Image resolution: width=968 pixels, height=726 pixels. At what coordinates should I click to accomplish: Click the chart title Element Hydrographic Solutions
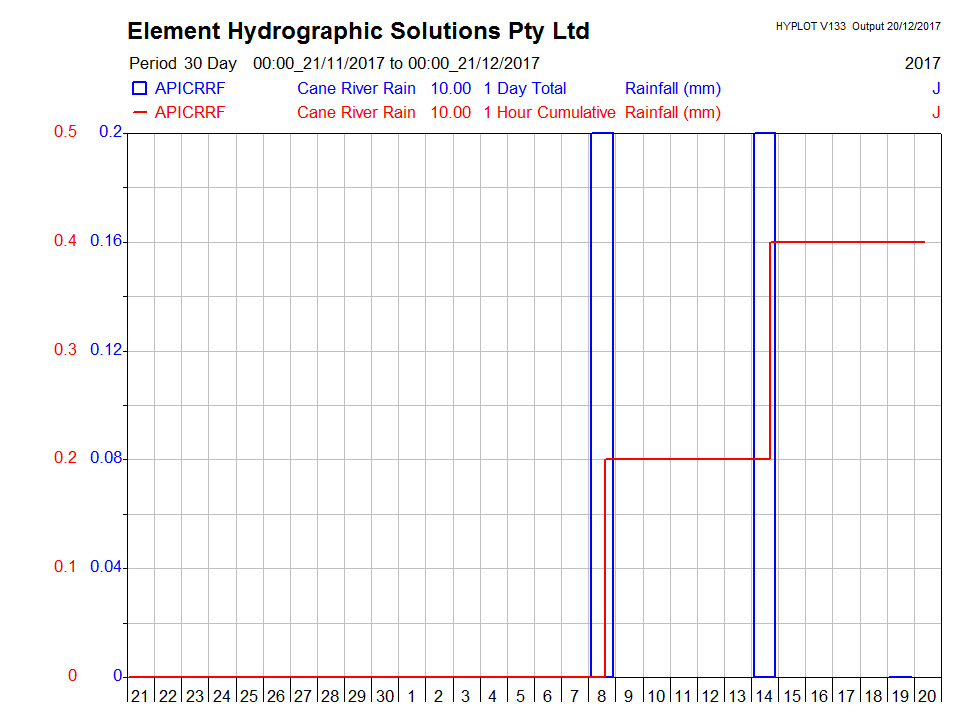[358, 31]
